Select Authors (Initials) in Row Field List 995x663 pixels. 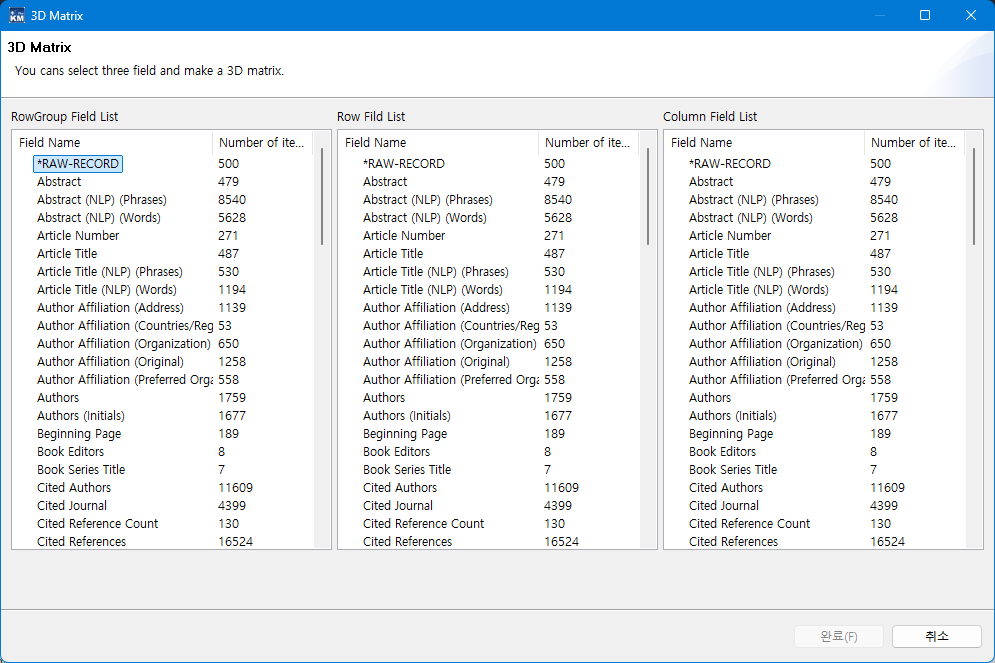click(x=407, y=416)
